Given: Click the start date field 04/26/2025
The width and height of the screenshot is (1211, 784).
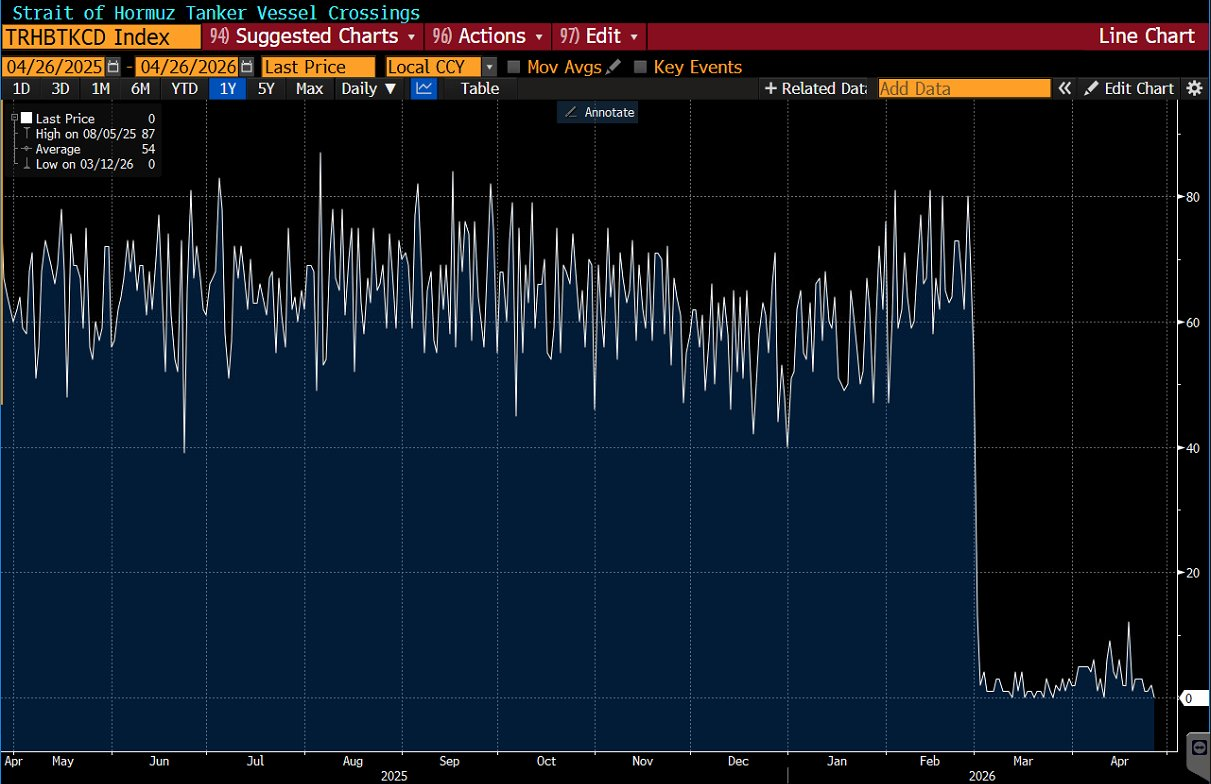Looking at the screenshot, I should [x=54, y=67].
